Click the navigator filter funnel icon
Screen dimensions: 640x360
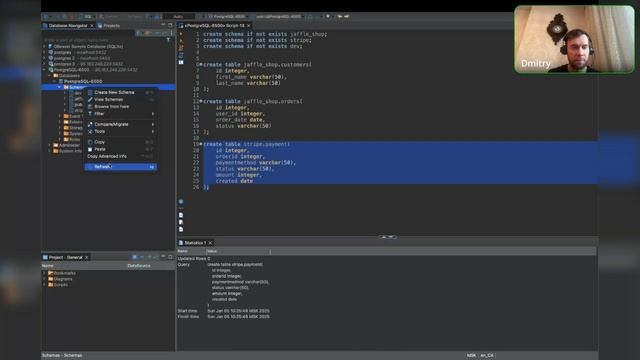[x=169, y=40]
